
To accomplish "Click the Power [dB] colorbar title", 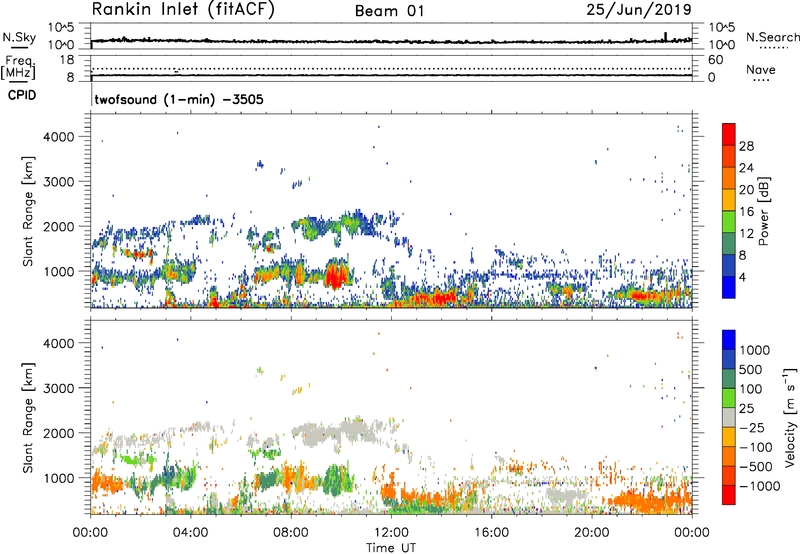I will tap(763, 211).
